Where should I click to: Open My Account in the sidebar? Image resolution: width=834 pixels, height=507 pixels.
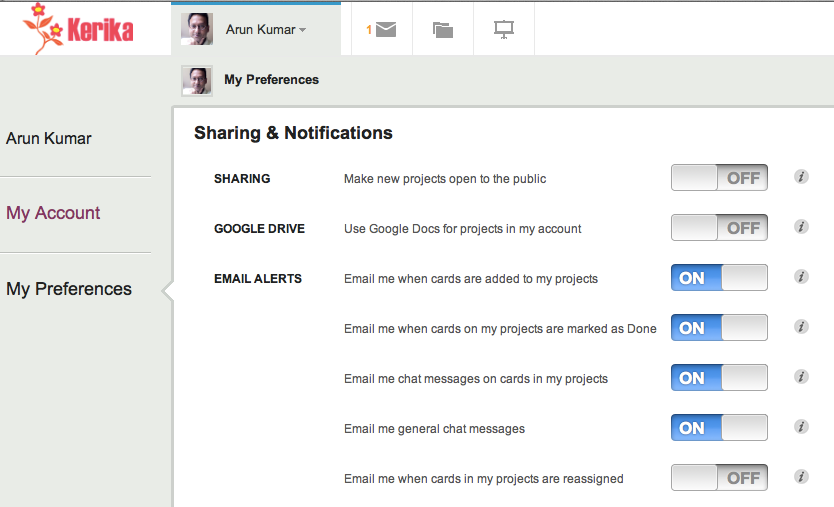pos(53,213)
